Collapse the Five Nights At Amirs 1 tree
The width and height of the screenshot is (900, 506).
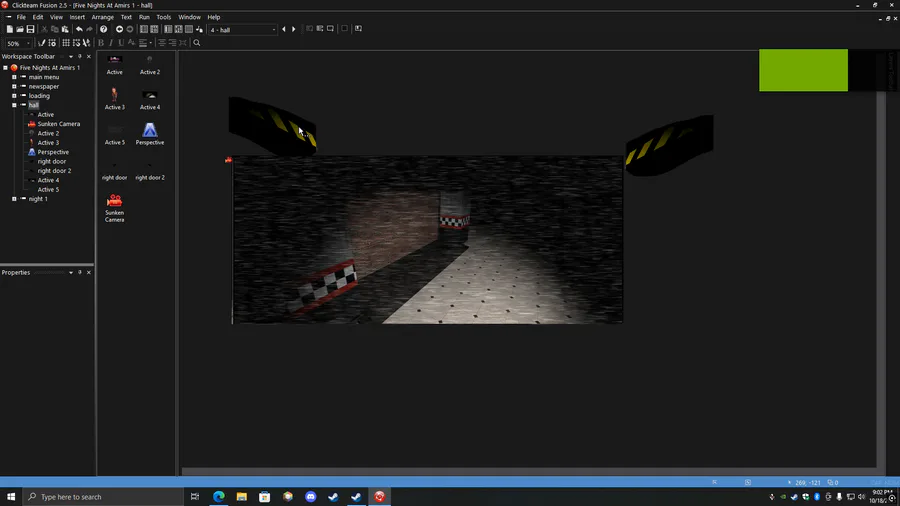pyautogui.click(x=5, y=68)
